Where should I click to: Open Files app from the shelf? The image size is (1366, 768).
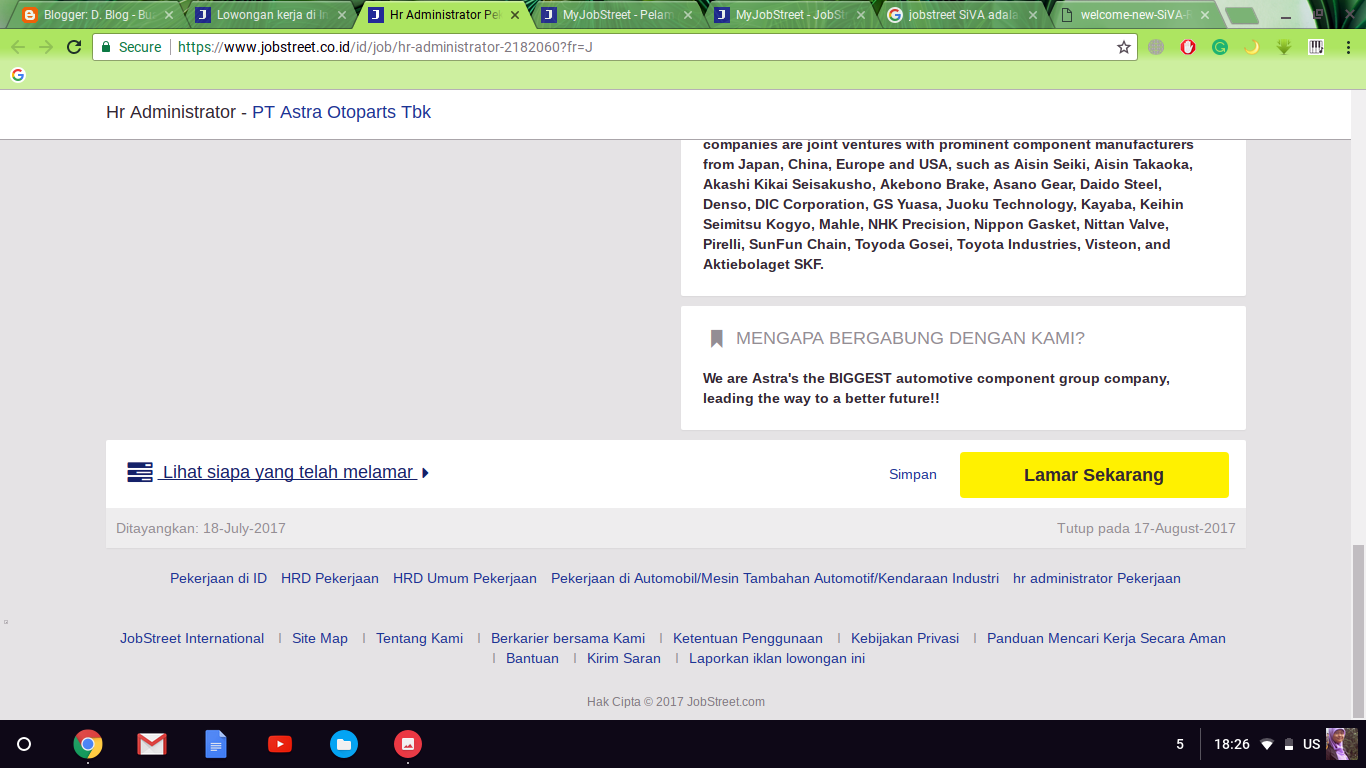(x=344, y=744)
